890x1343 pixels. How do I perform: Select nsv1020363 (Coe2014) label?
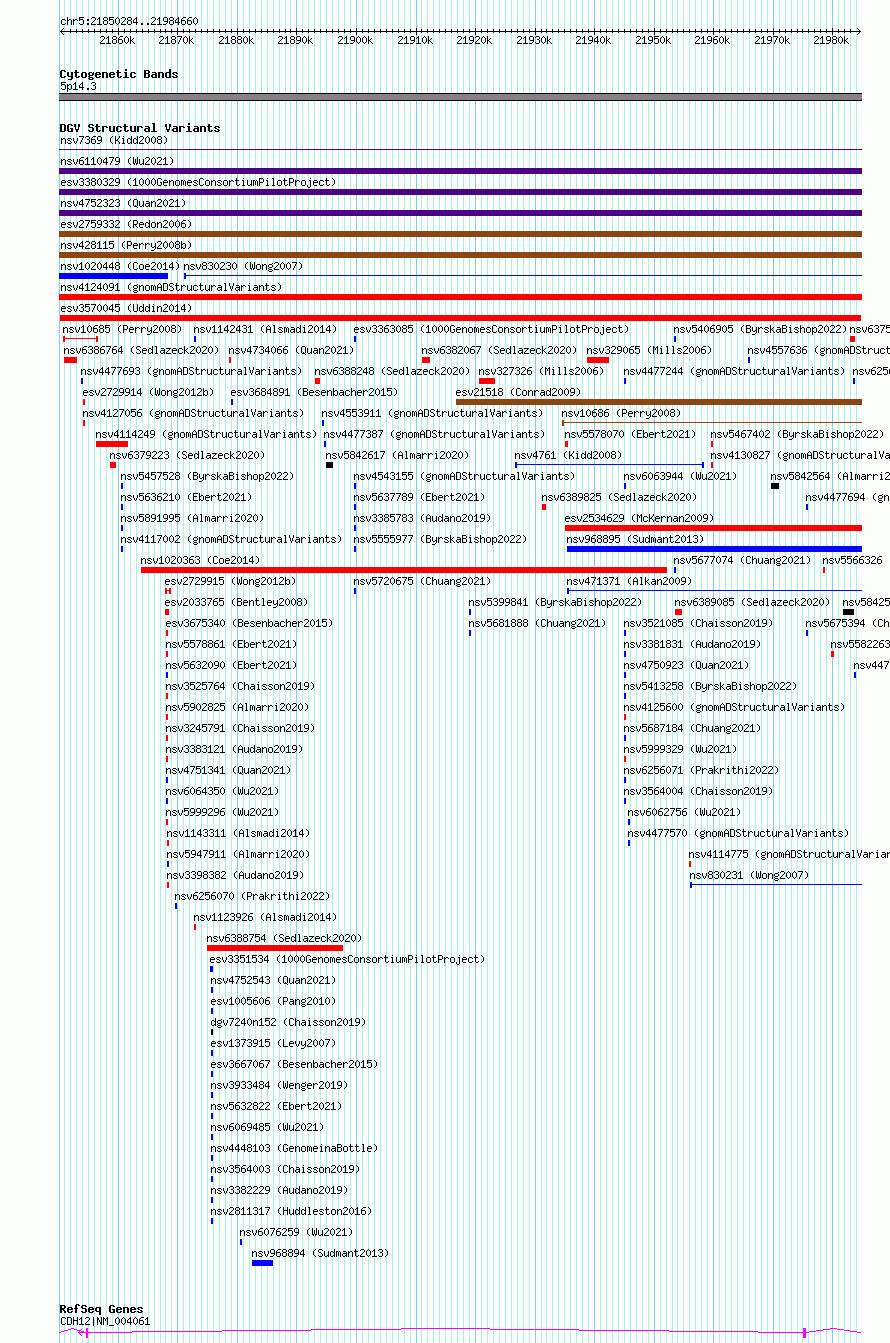[x=200, y=560]
